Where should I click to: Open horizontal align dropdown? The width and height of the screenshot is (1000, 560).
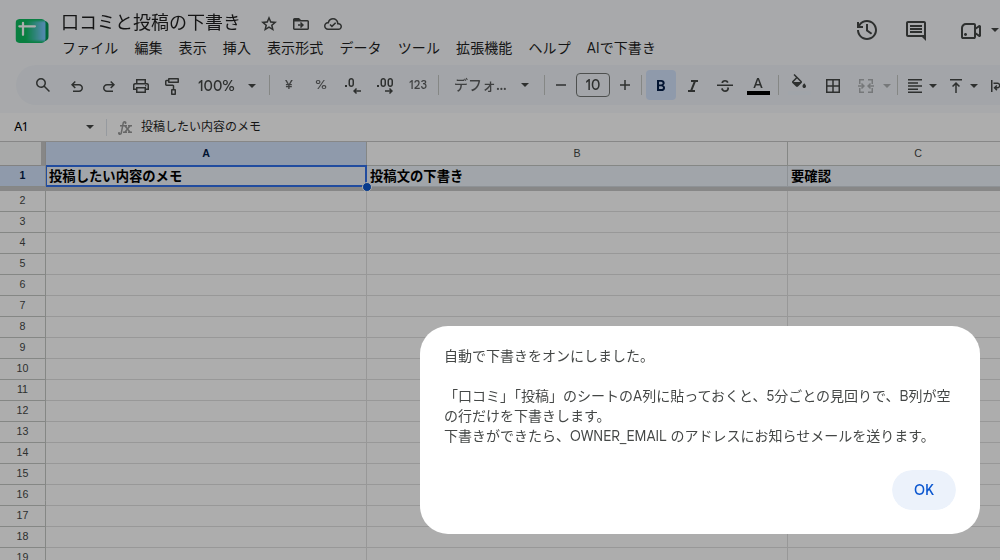coord(921,85)
